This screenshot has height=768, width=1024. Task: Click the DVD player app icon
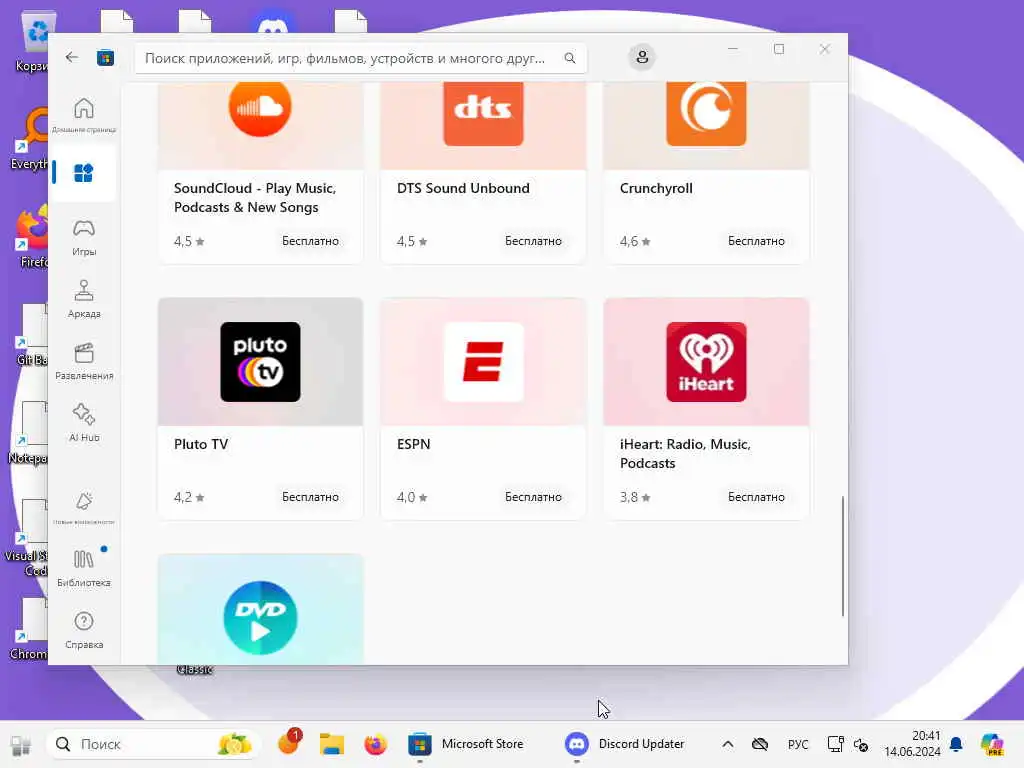click(260, 617)
